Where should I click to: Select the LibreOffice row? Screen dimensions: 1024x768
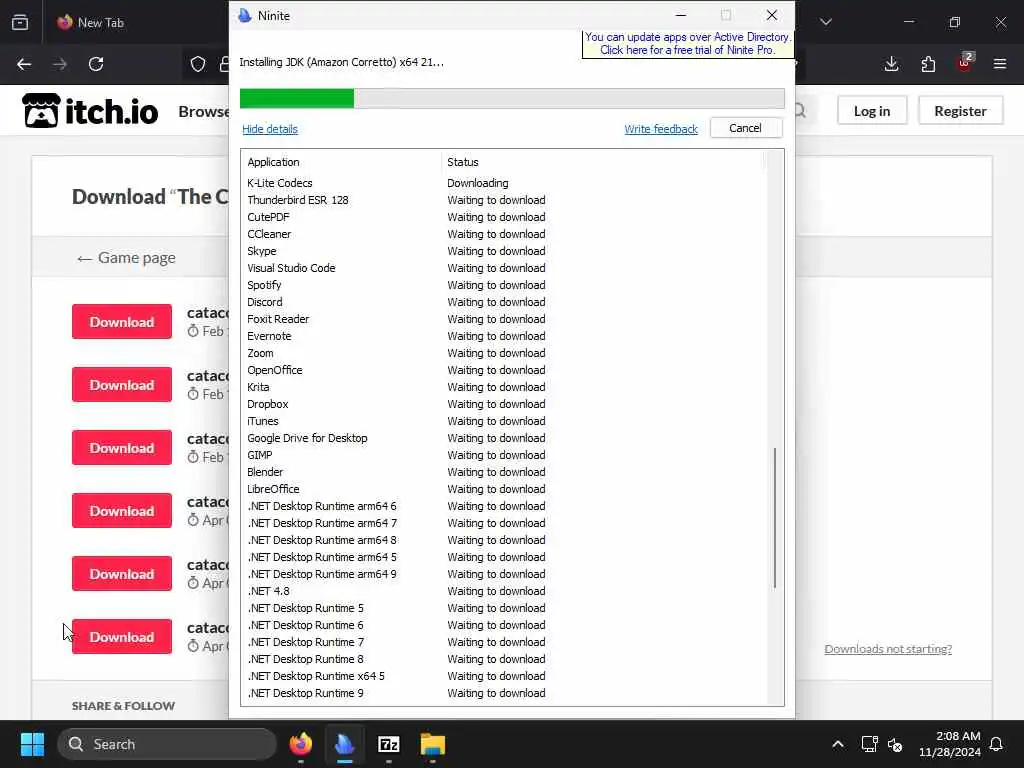[503, 488]
